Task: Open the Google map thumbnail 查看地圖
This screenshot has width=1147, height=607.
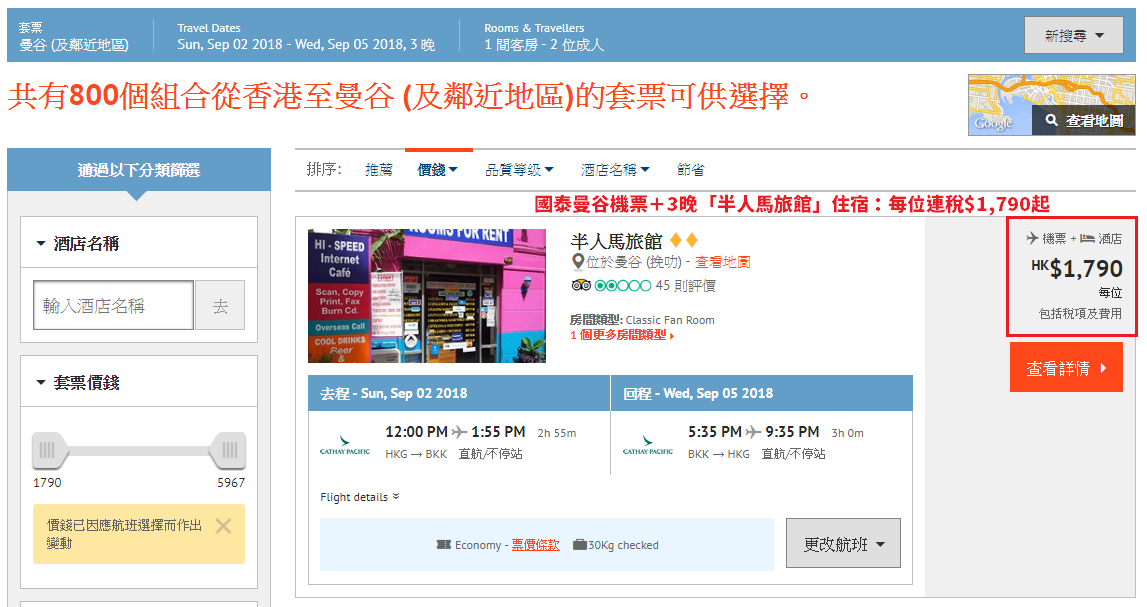Action: point(1051,105)
